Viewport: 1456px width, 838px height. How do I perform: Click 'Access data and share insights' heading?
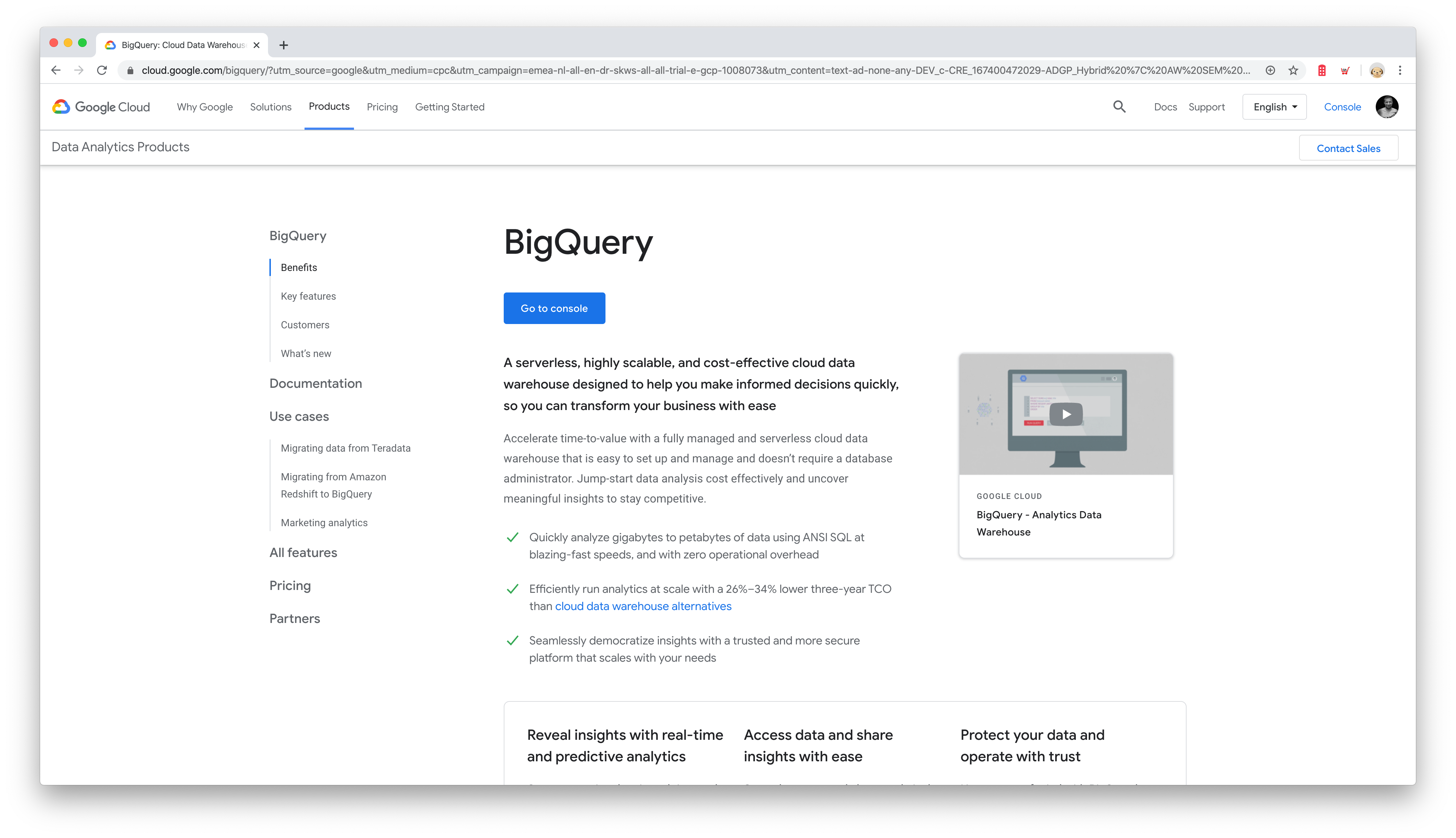click(818, 745)
